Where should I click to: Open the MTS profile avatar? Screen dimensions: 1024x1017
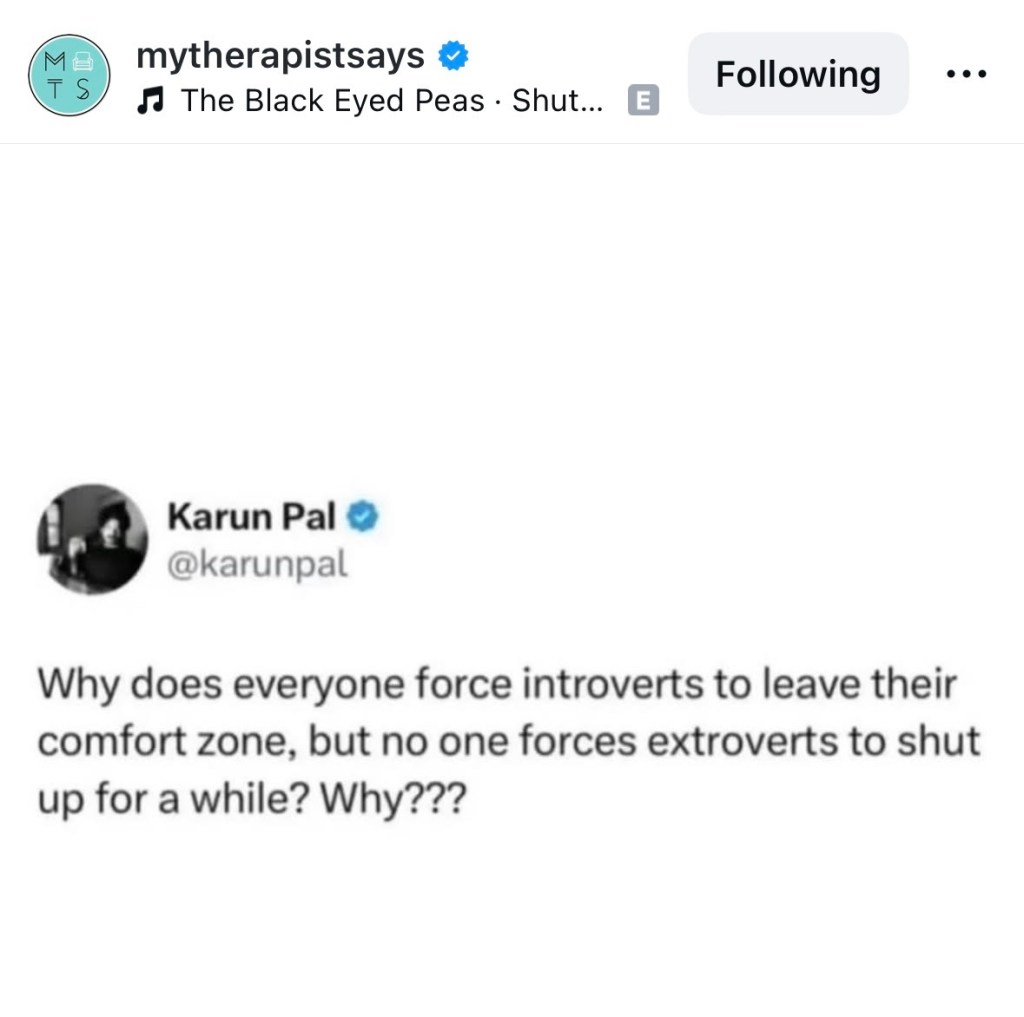[69, 75]
